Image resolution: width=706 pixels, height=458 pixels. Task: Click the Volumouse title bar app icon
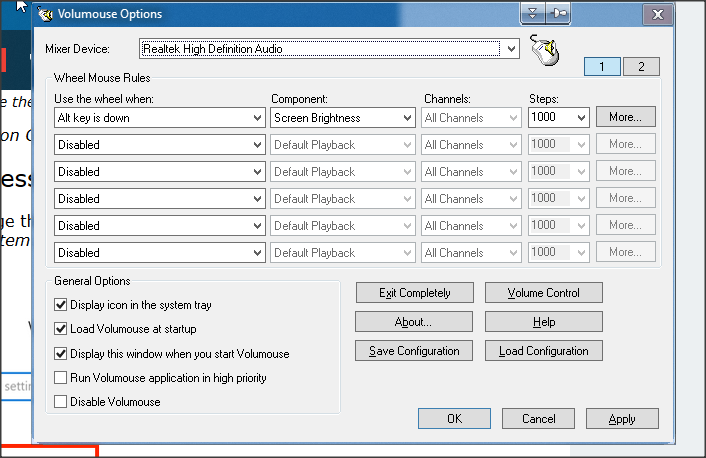(45, 14)
